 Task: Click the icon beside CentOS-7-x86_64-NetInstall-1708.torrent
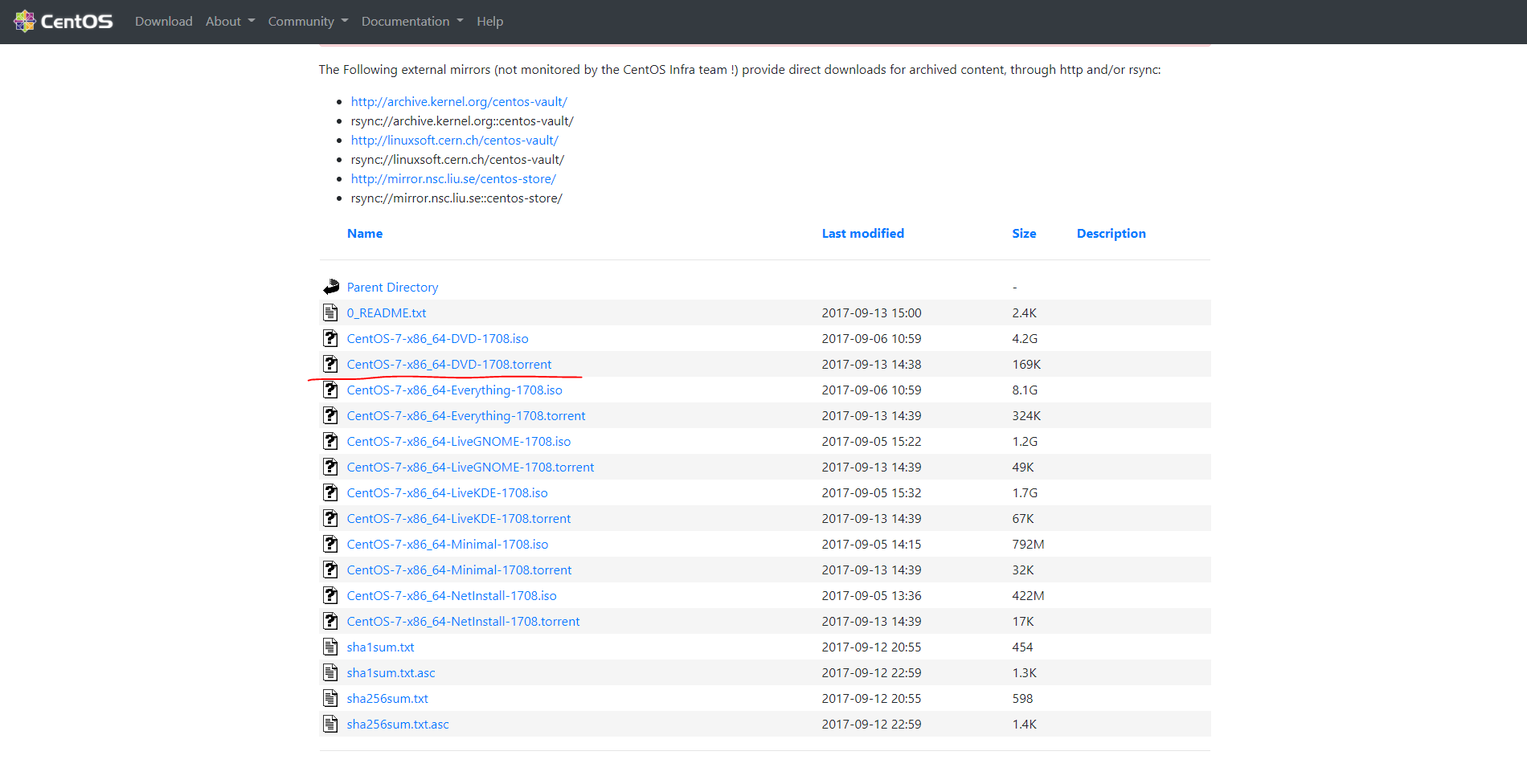point(330,621)
